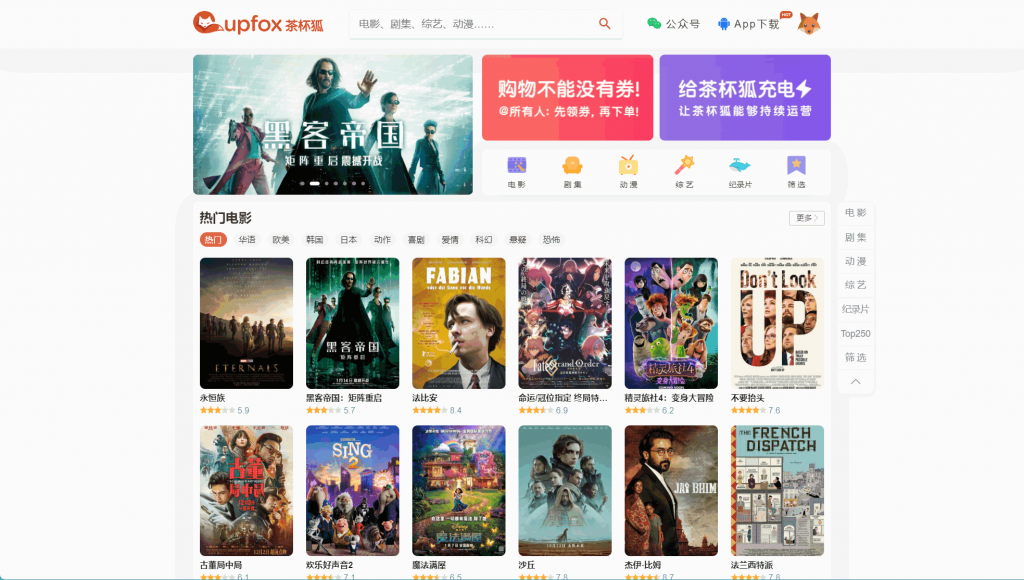Click the 精灵旅社4：变身大冒险 title link

click(669, 398)
